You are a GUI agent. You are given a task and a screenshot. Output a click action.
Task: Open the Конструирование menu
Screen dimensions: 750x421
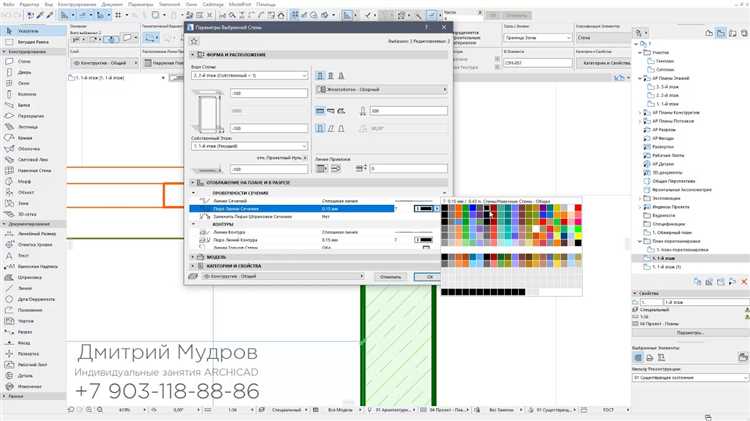[x=77, y=4]
